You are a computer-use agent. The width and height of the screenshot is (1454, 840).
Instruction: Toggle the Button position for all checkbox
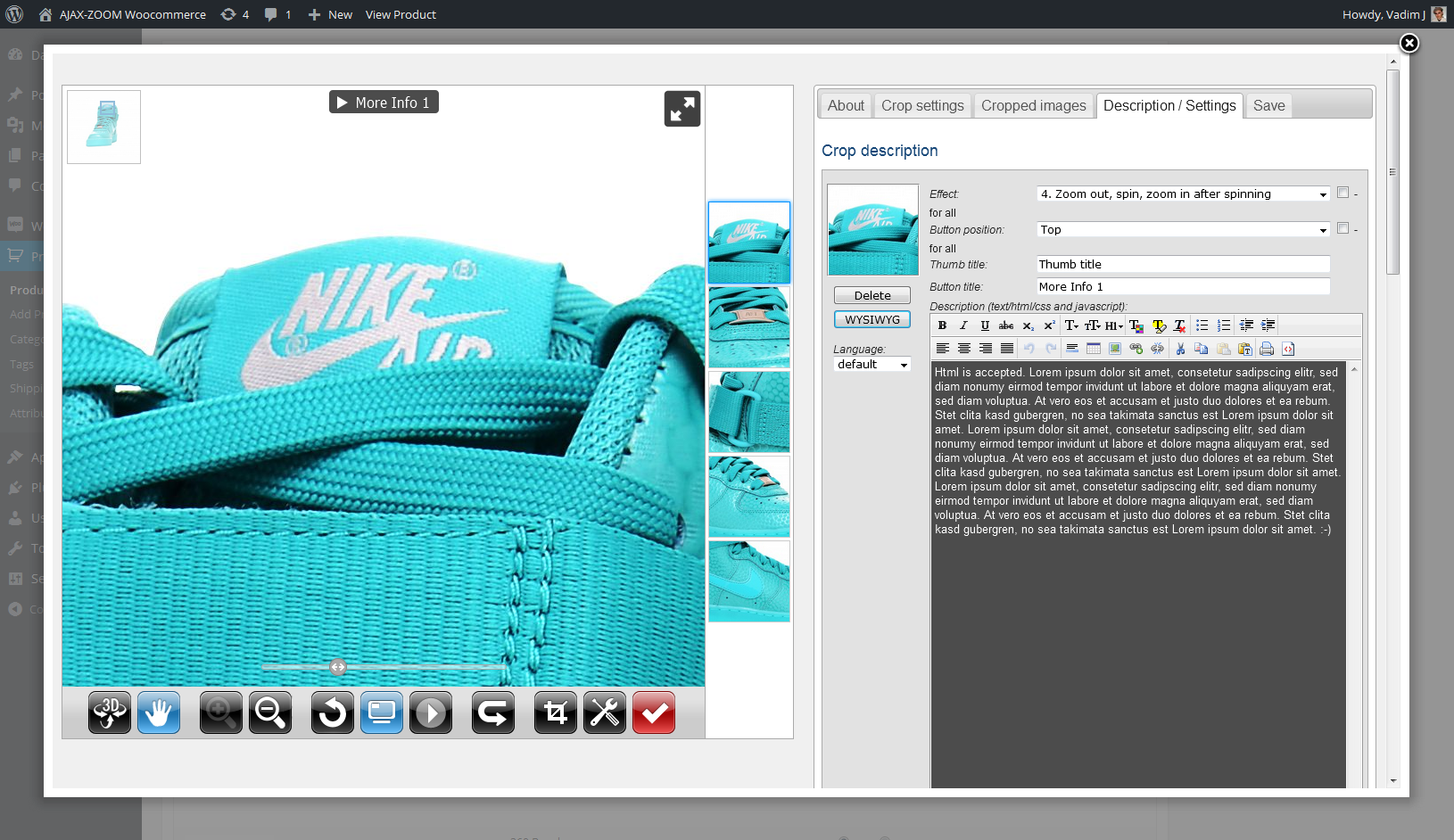coord(1342,228)
